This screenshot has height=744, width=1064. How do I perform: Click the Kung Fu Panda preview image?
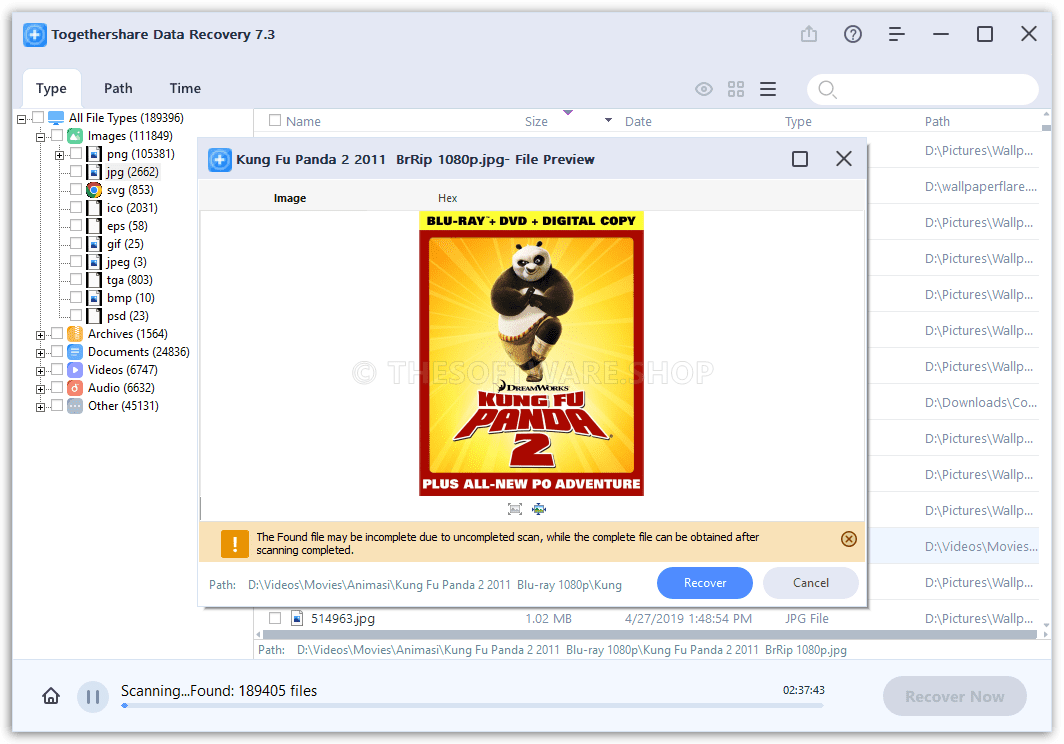point(531,354)
